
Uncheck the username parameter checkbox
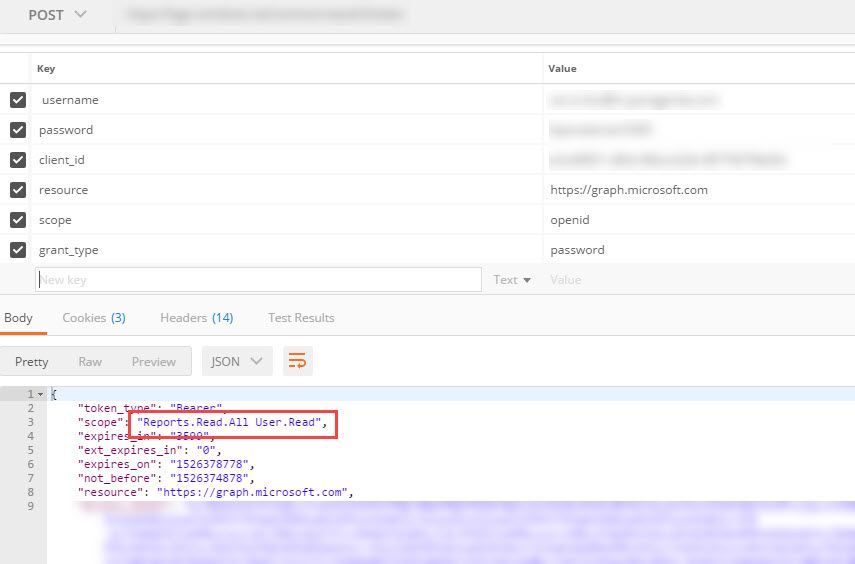[x=18, y=100]
